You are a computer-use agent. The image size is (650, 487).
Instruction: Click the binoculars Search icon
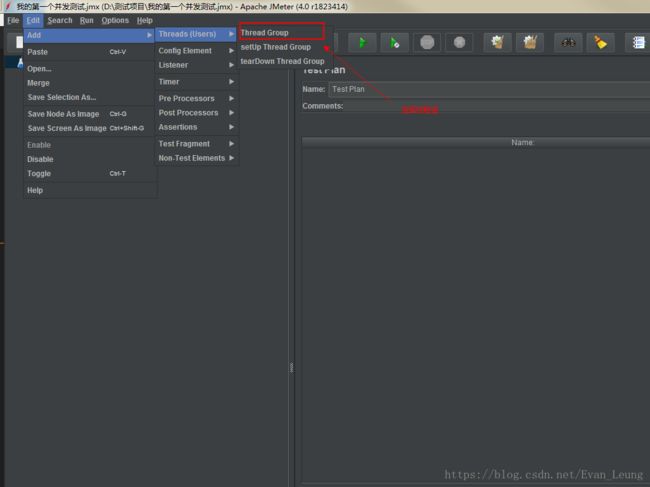[x=568, y=42]
